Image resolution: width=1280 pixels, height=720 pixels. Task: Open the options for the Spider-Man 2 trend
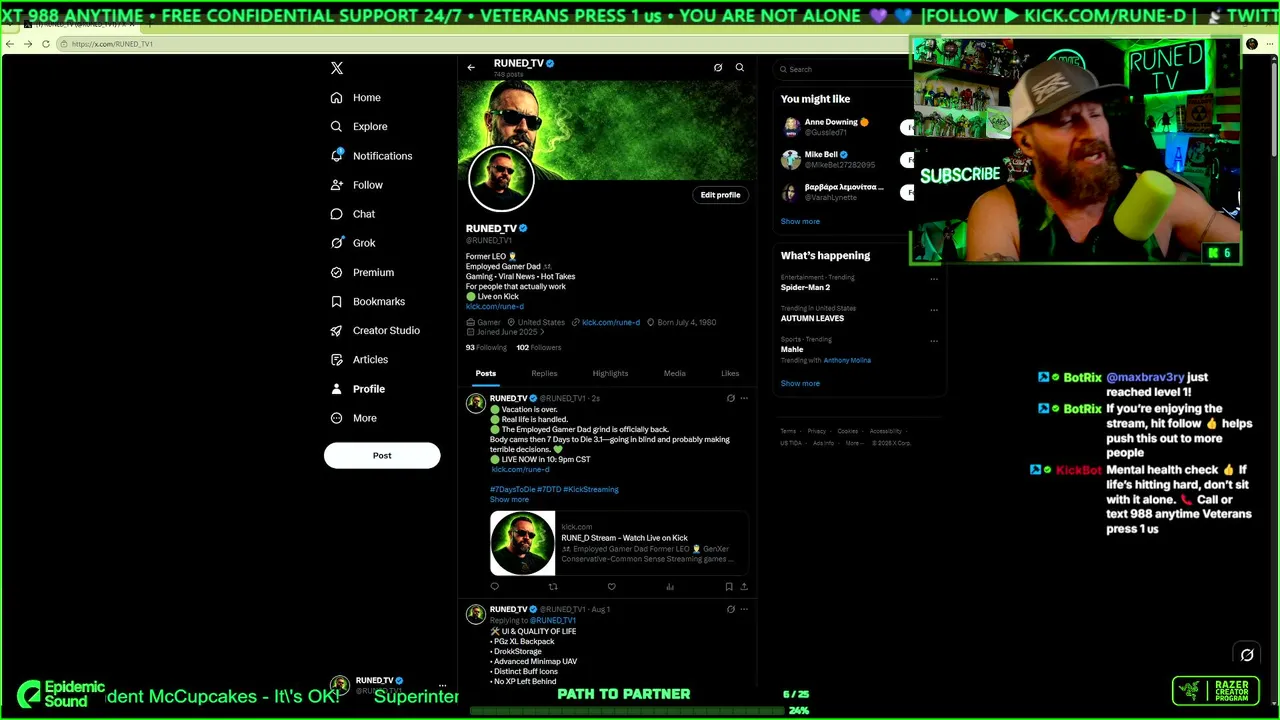[x=934, y=279]
